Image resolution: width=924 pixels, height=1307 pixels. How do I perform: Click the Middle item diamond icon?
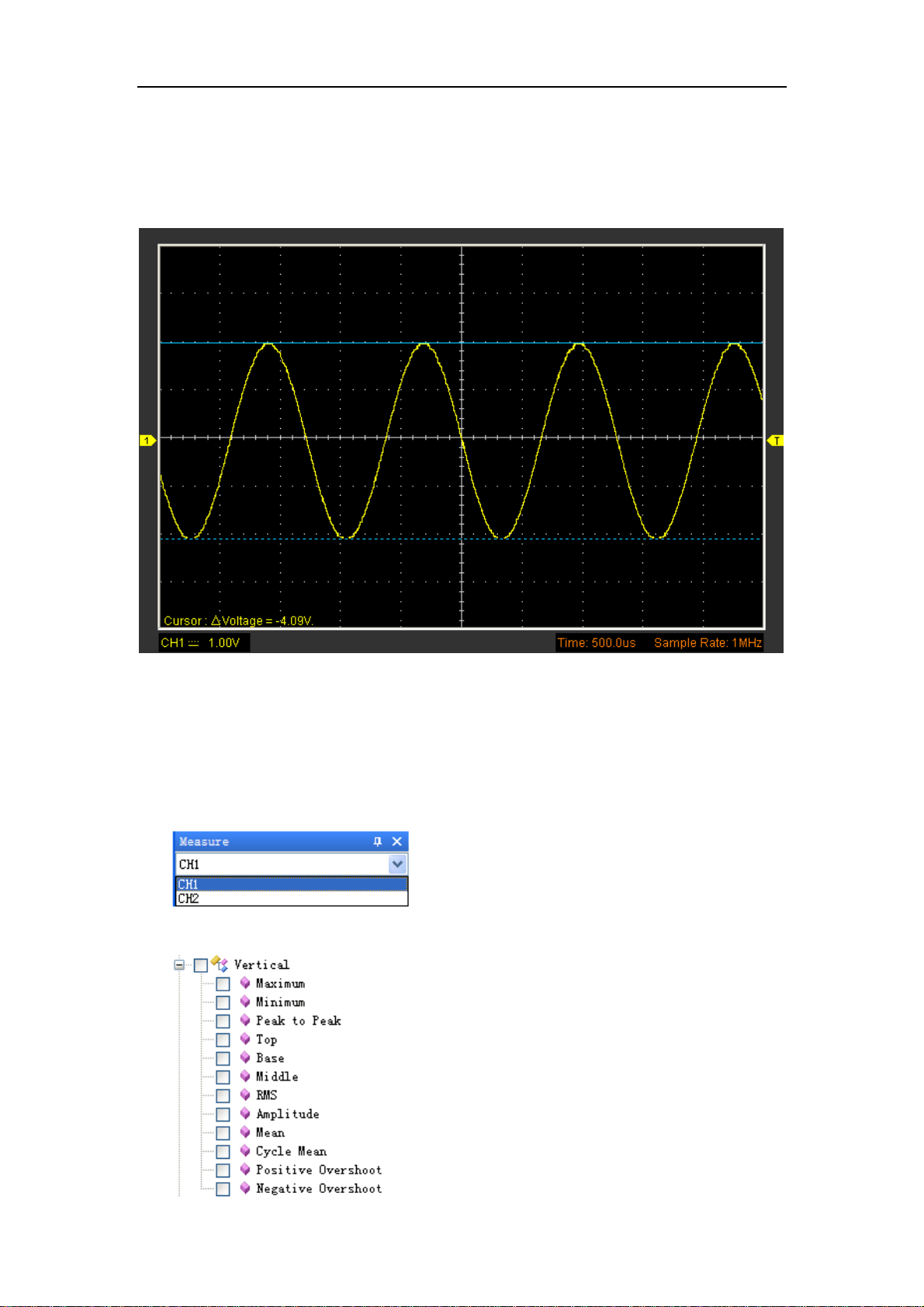(x=245, y=1076)
